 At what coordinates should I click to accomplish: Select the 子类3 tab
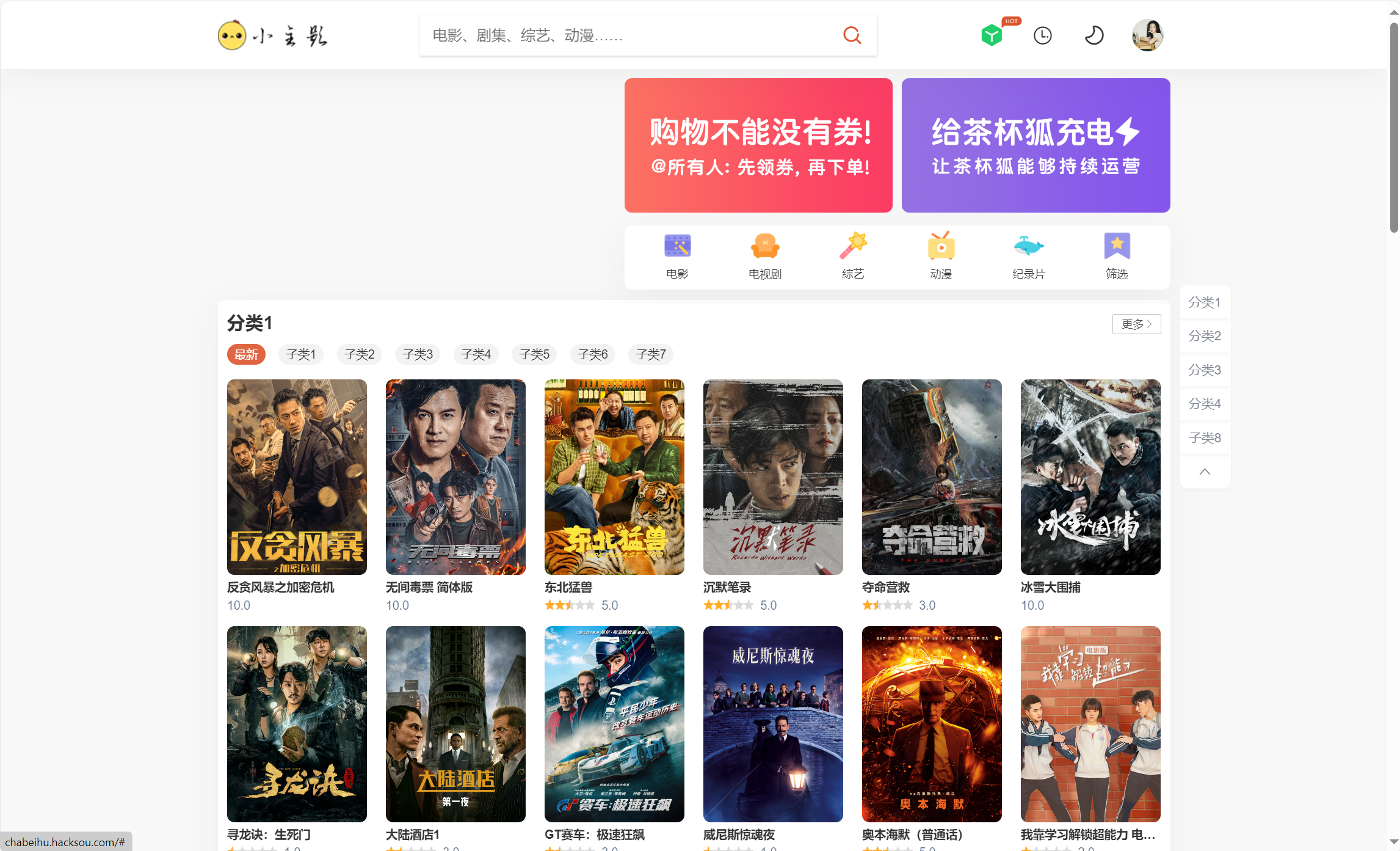(418, 354)
